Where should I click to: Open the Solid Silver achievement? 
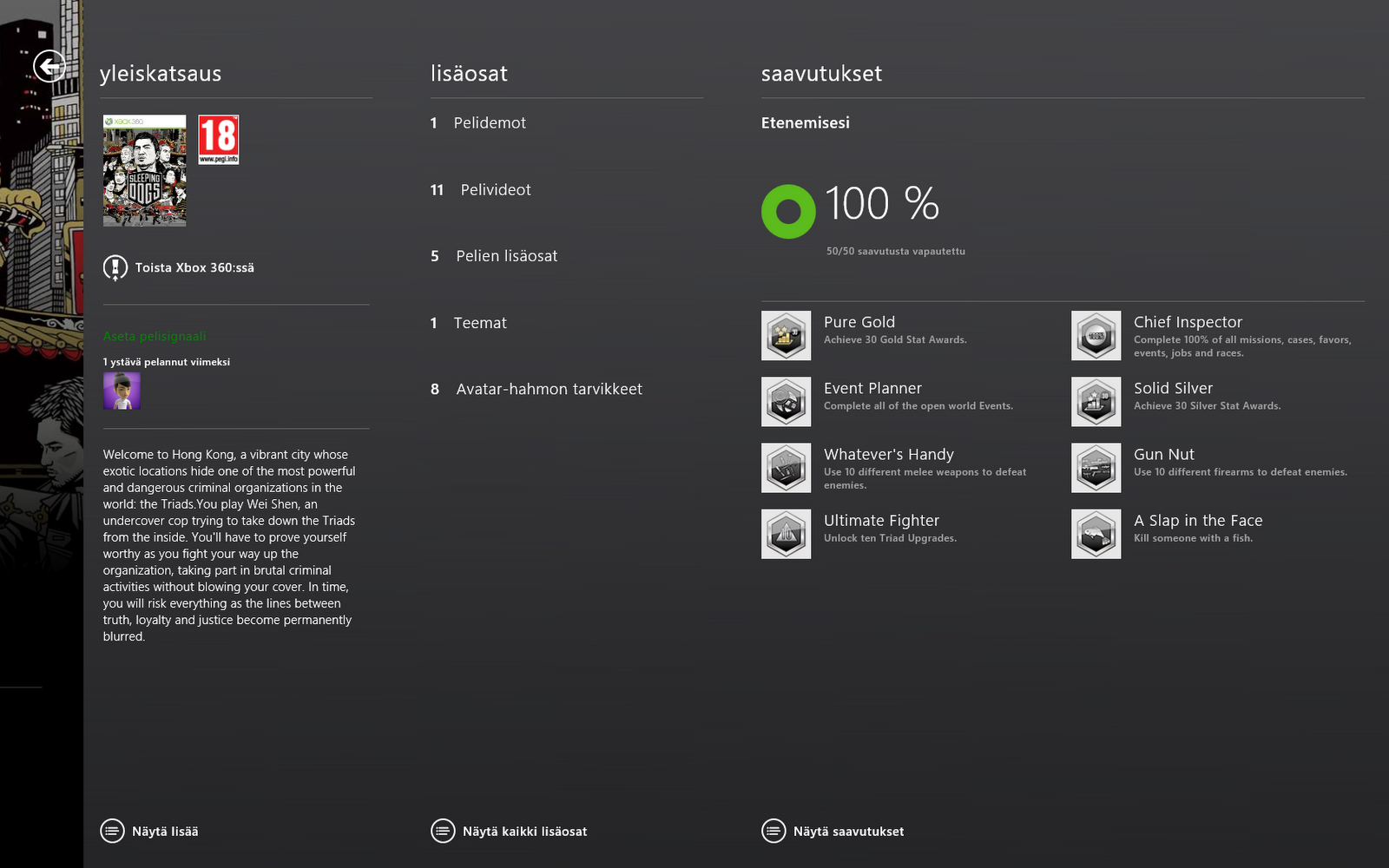click(1208, 396)
